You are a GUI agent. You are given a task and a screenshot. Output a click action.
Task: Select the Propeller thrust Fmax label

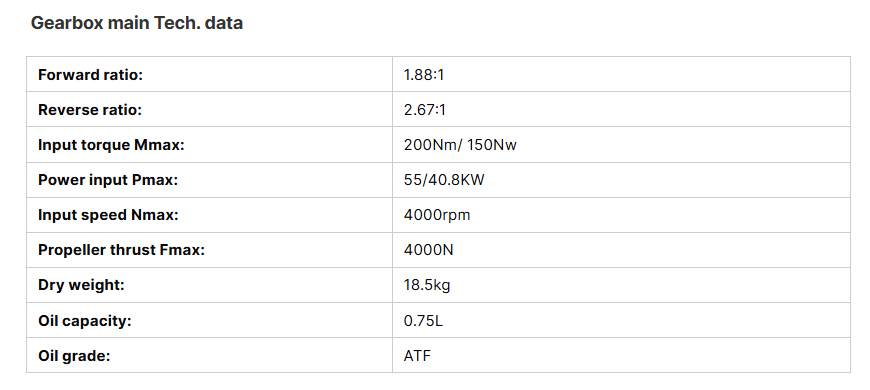(121, 250)
